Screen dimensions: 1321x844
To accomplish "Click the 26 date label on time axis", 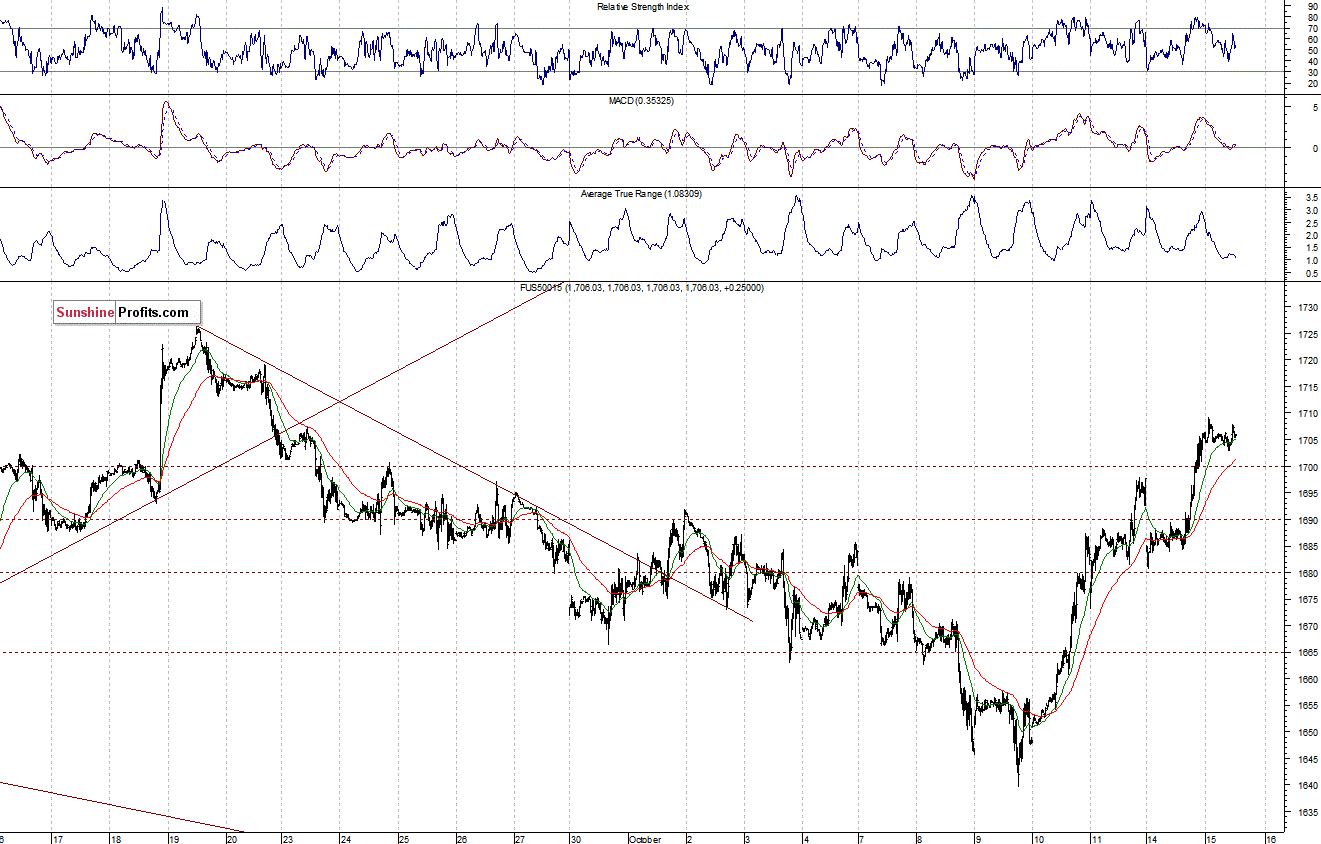I will (461, 839).
